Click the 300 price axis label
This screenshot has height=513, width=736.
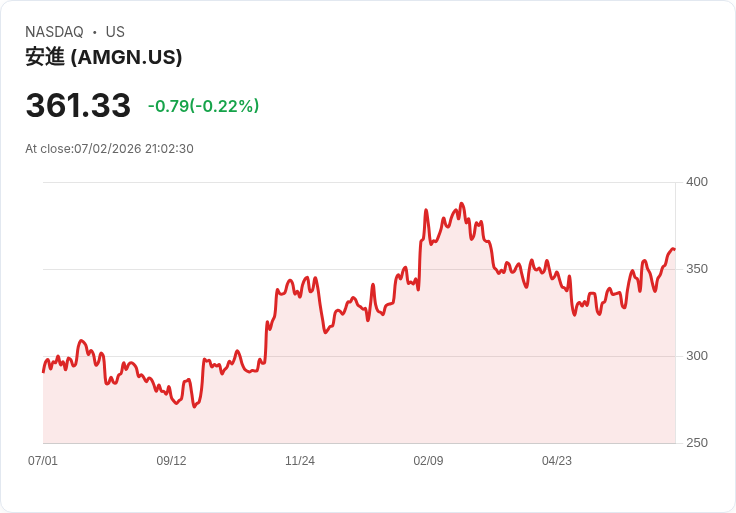click(x=697, y=356)
